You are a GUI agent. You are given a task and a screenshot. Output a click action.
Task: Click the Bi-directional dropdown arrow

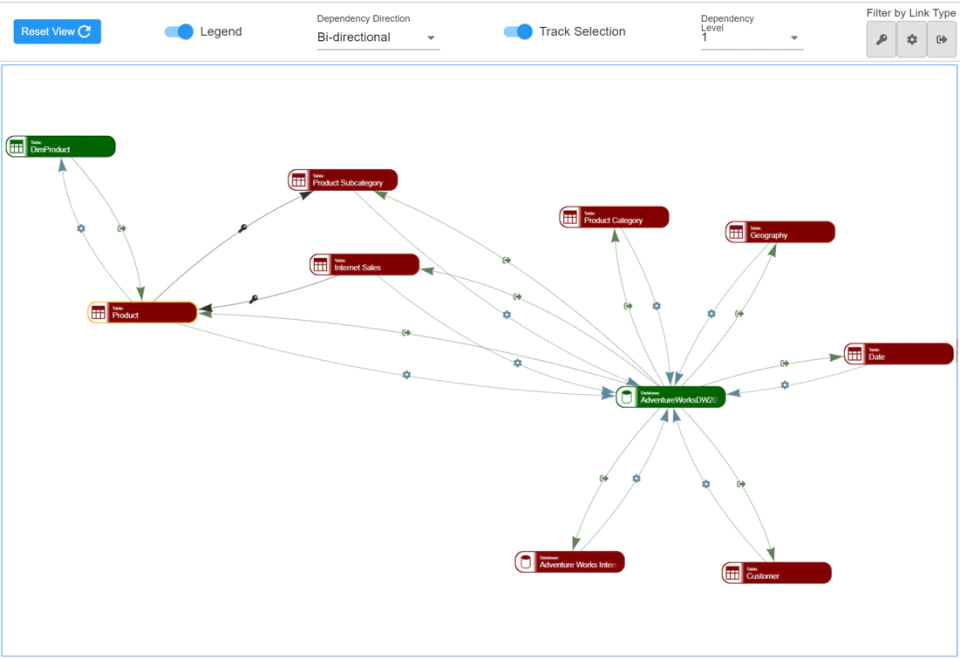coord(431,38)
